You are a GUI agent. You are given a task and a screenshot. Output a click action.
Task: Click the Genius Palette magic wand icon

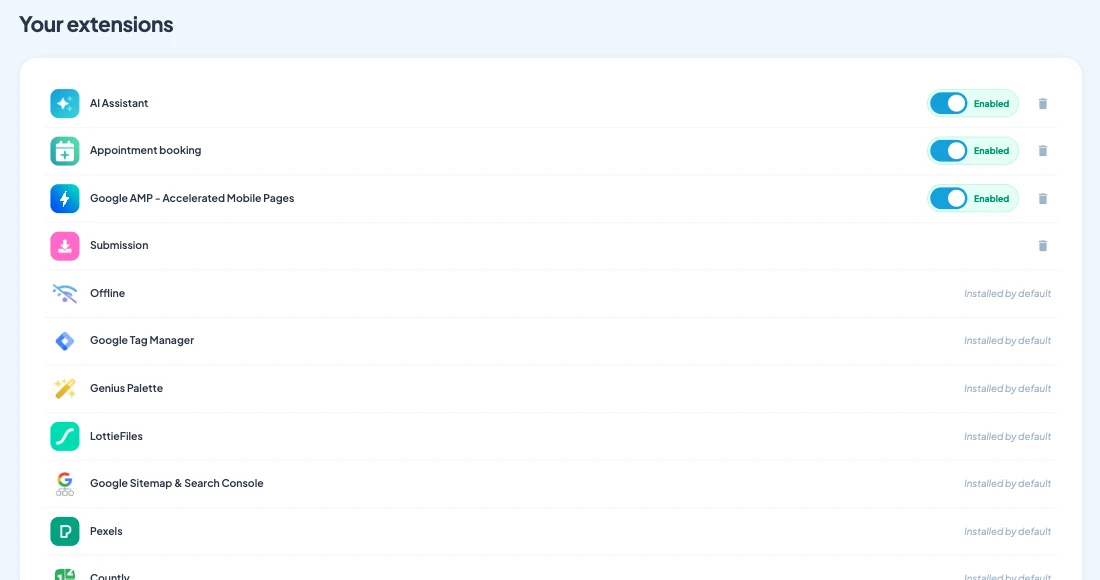click(65, 389)
